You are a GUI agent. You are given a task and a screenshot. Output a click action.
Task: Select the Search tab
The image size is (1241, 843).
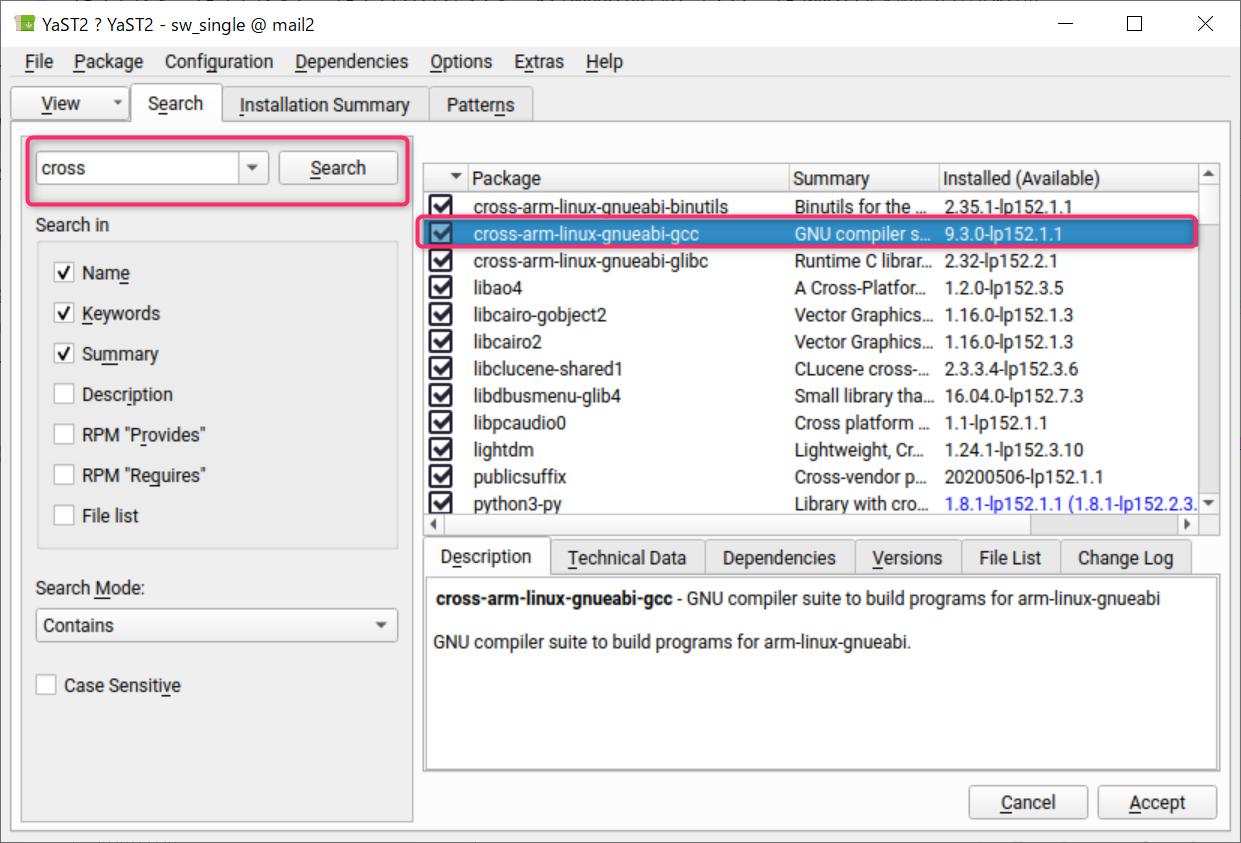(x=175, y=103)
